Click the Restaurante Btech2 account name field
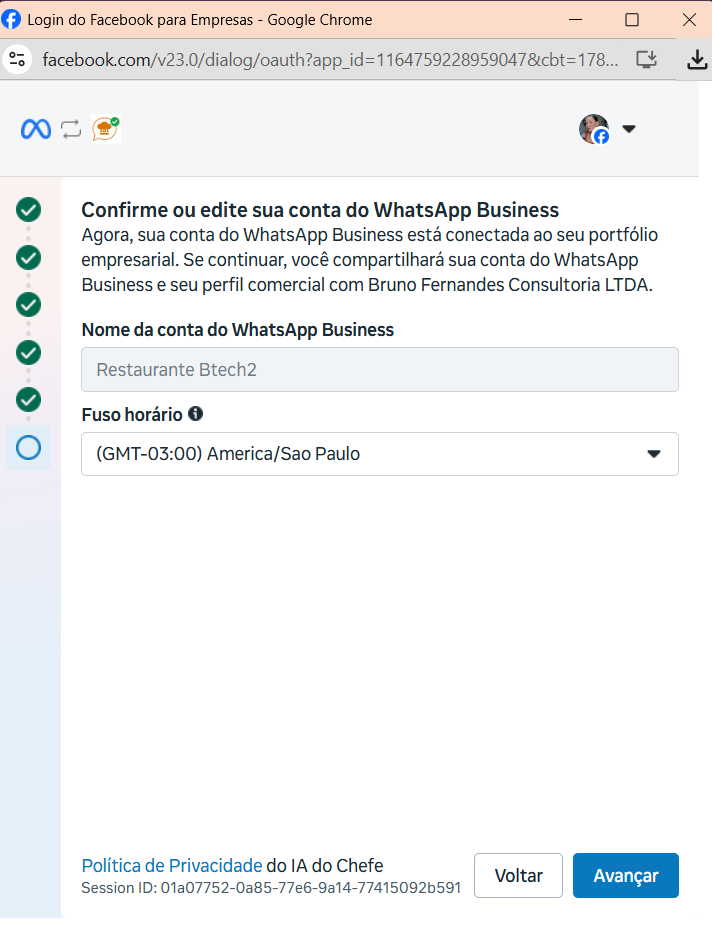 click(x=379, y=369)
